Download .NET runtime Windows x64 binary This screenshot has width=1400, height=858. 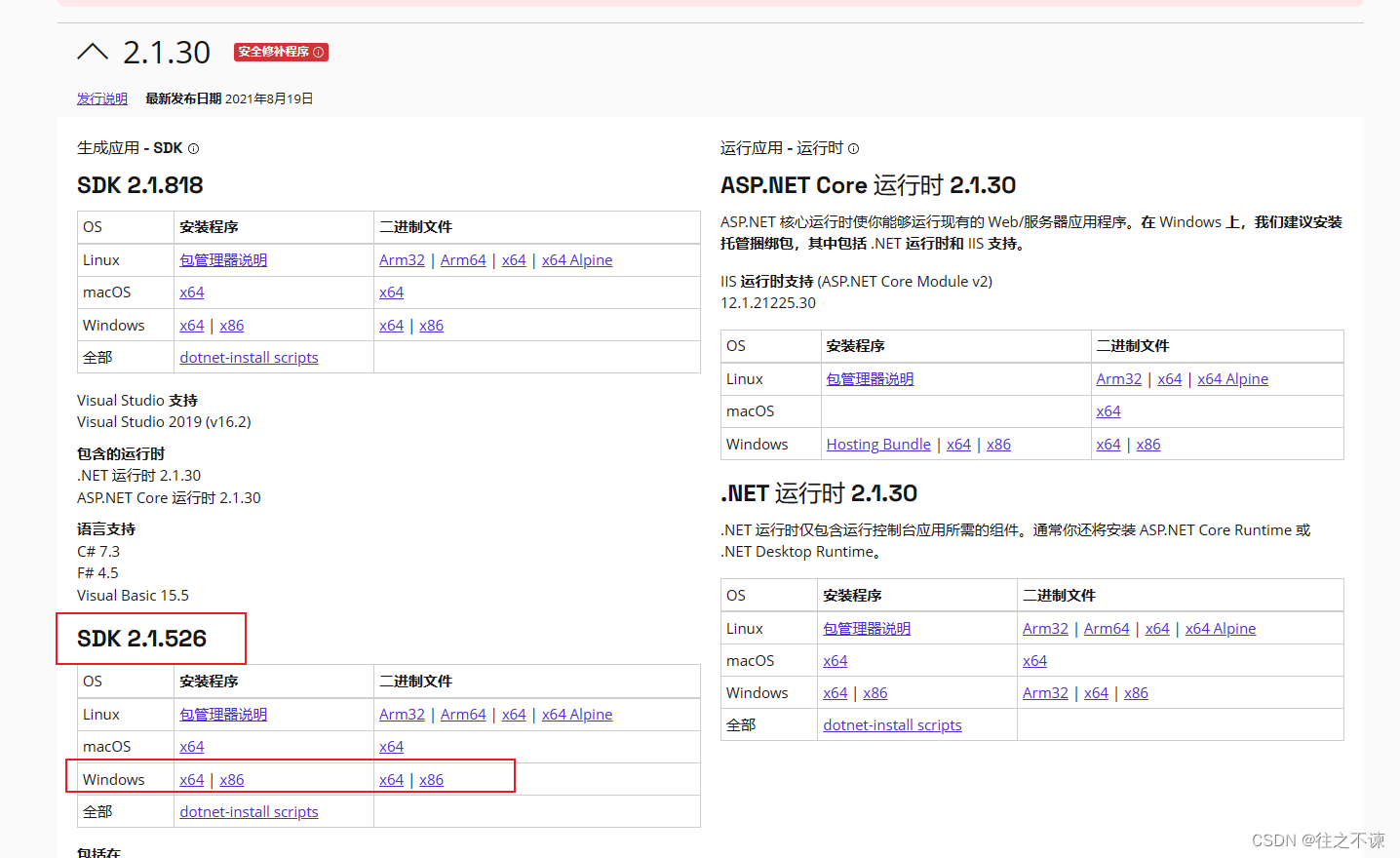pos(1097,693)
